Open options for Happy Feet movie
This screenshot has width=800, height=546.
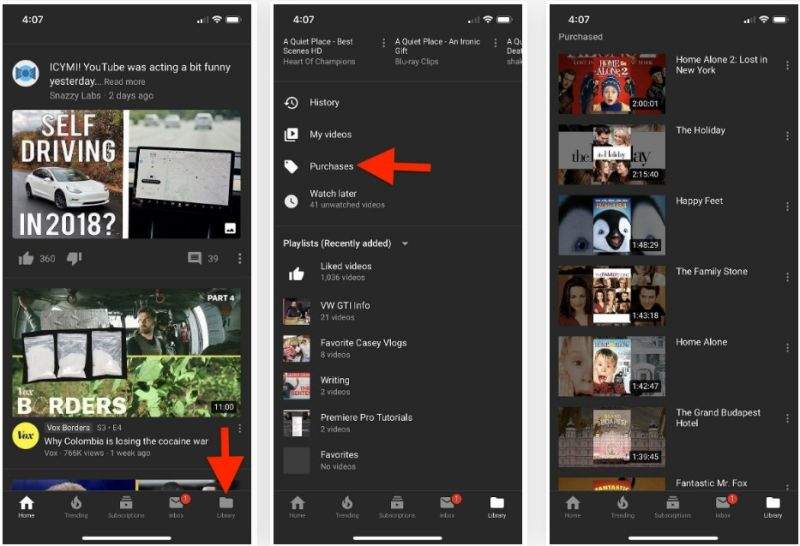(787, 206)
